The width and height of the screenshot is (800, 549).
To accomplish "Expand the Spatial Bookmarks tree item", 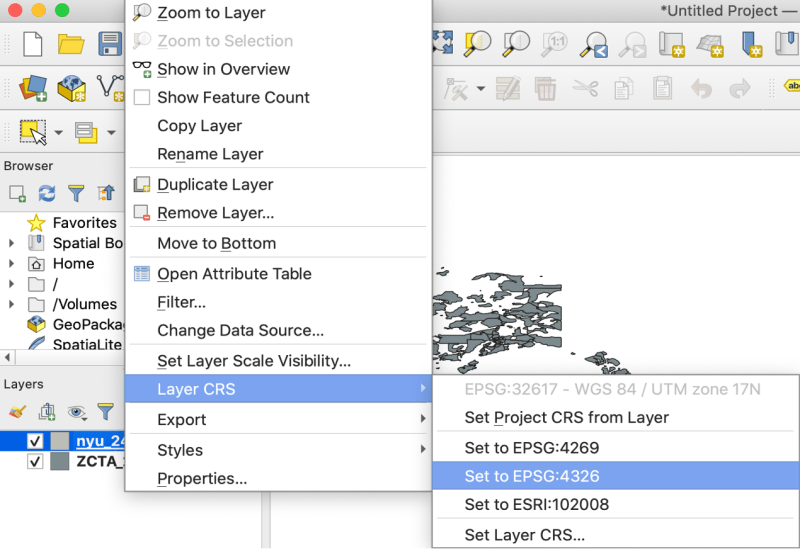I will coord(11,243).
